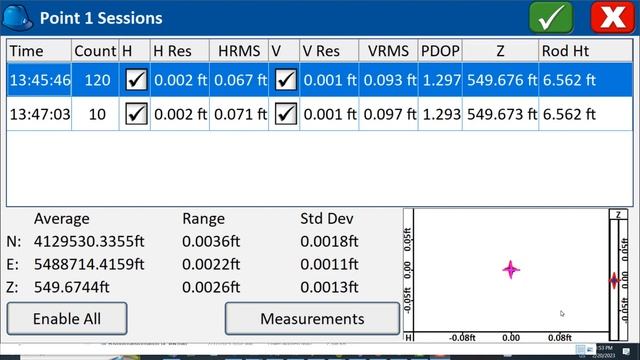Image resolution: width=640 pixels, height=360 pixels.
Task: Click the HRMS column header
Action: click(x=239, y=51)
